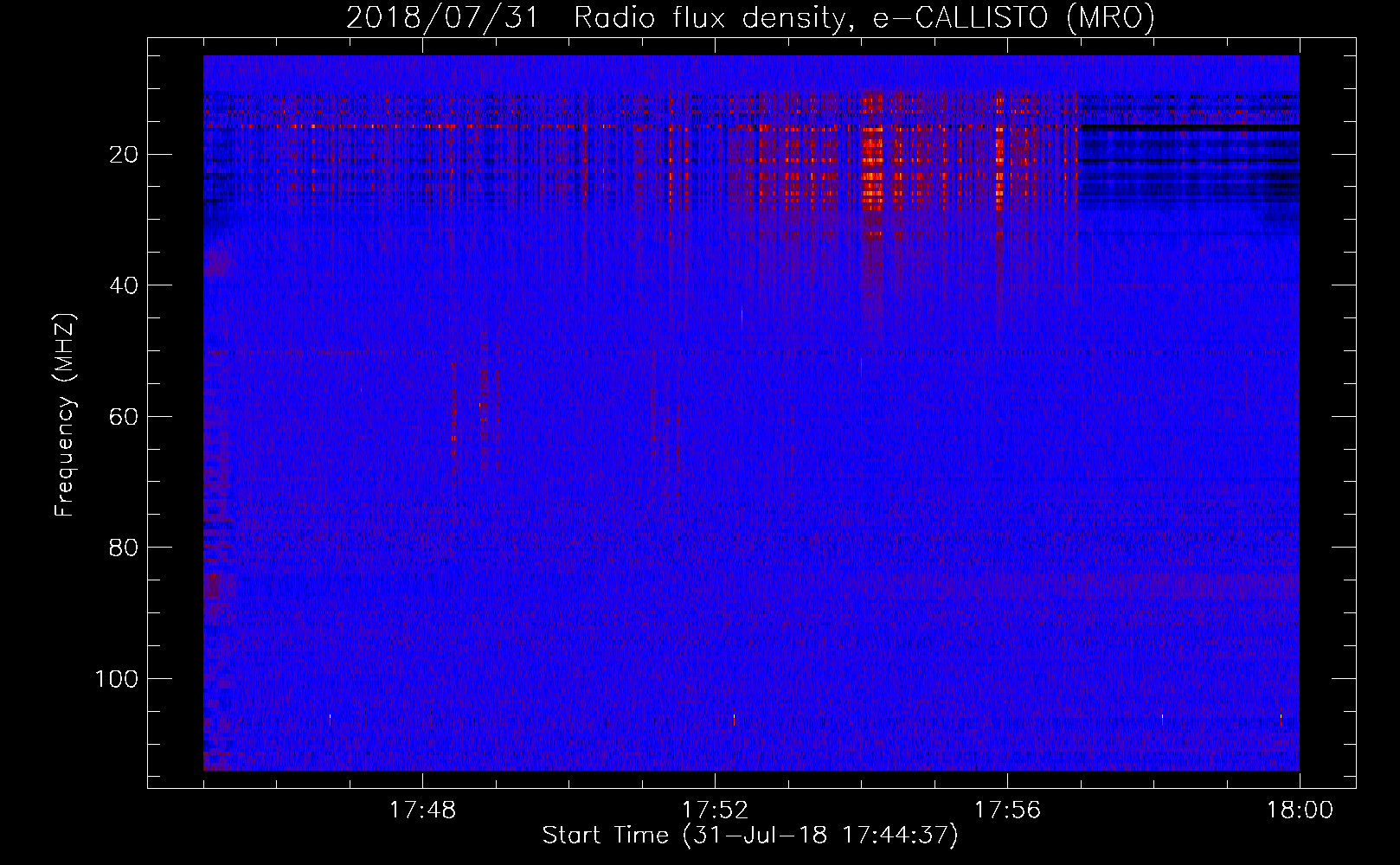Click the 40 frequency tick label
This screenshot has width=1400, height=865.
124,285
